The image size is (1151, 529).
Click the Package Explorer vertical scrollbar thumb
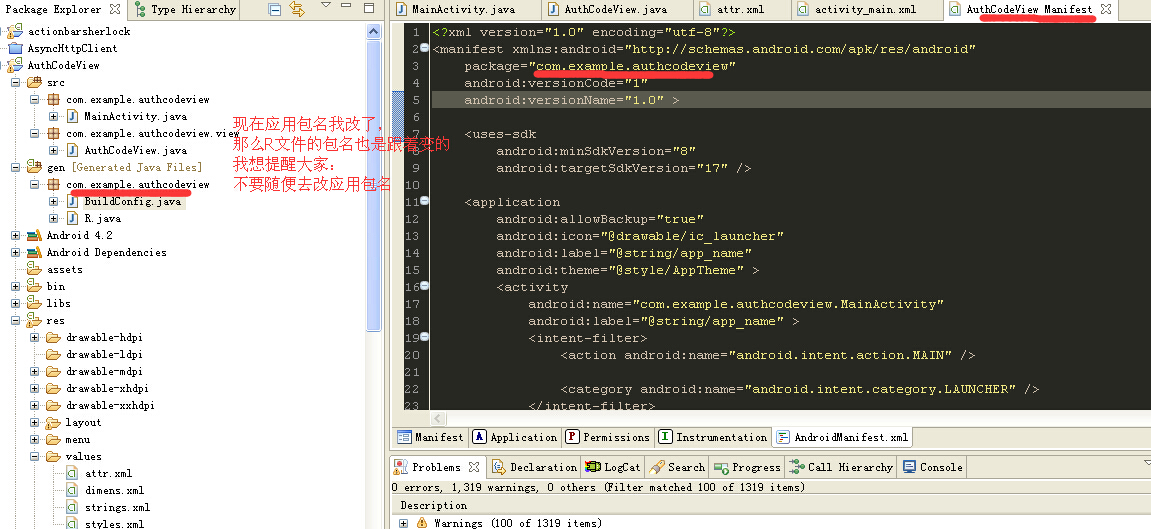tap(374, 185)
